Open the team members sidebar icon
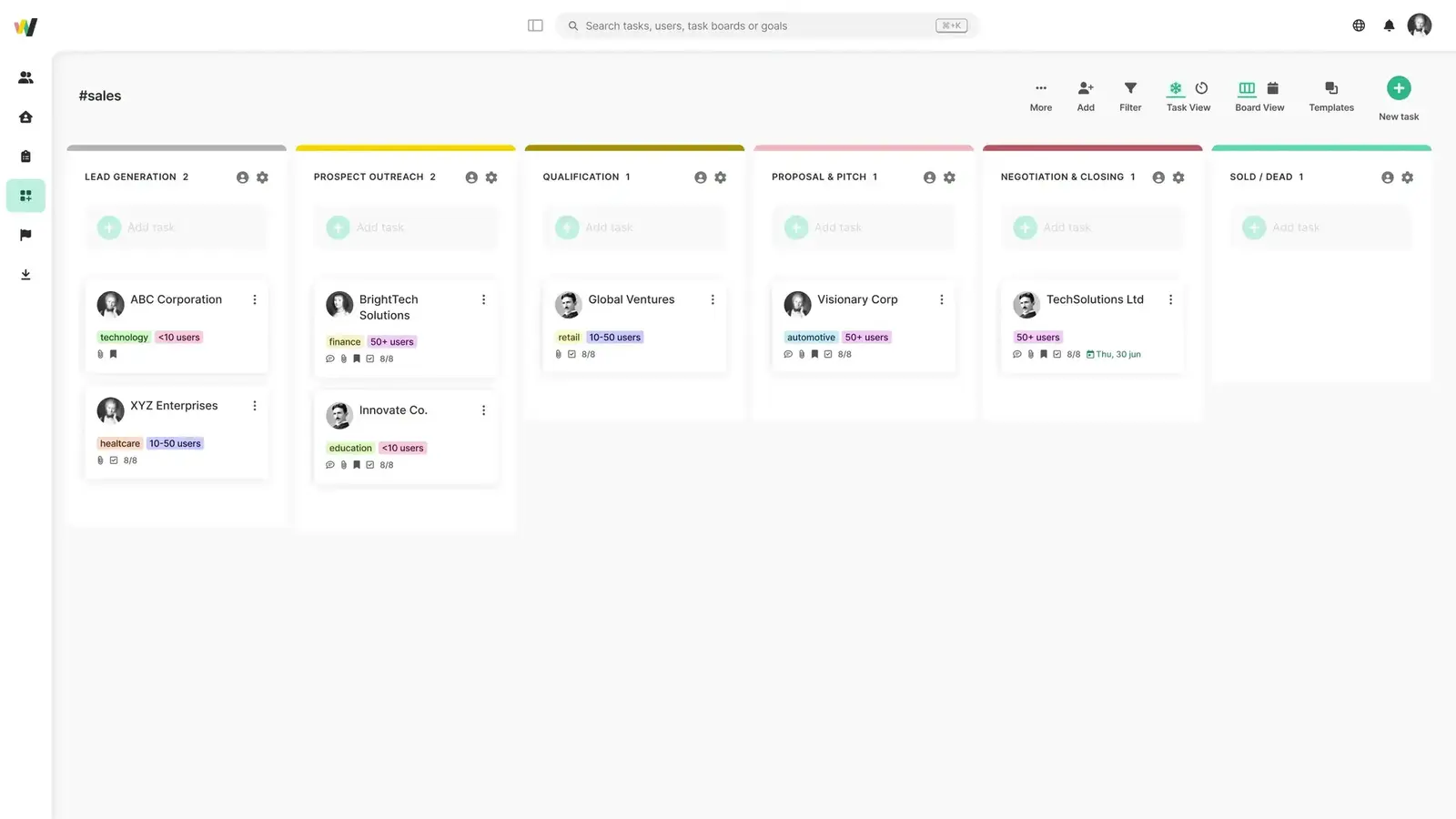This screenshot has height=819, width=1456. click(x=25, y=77)
